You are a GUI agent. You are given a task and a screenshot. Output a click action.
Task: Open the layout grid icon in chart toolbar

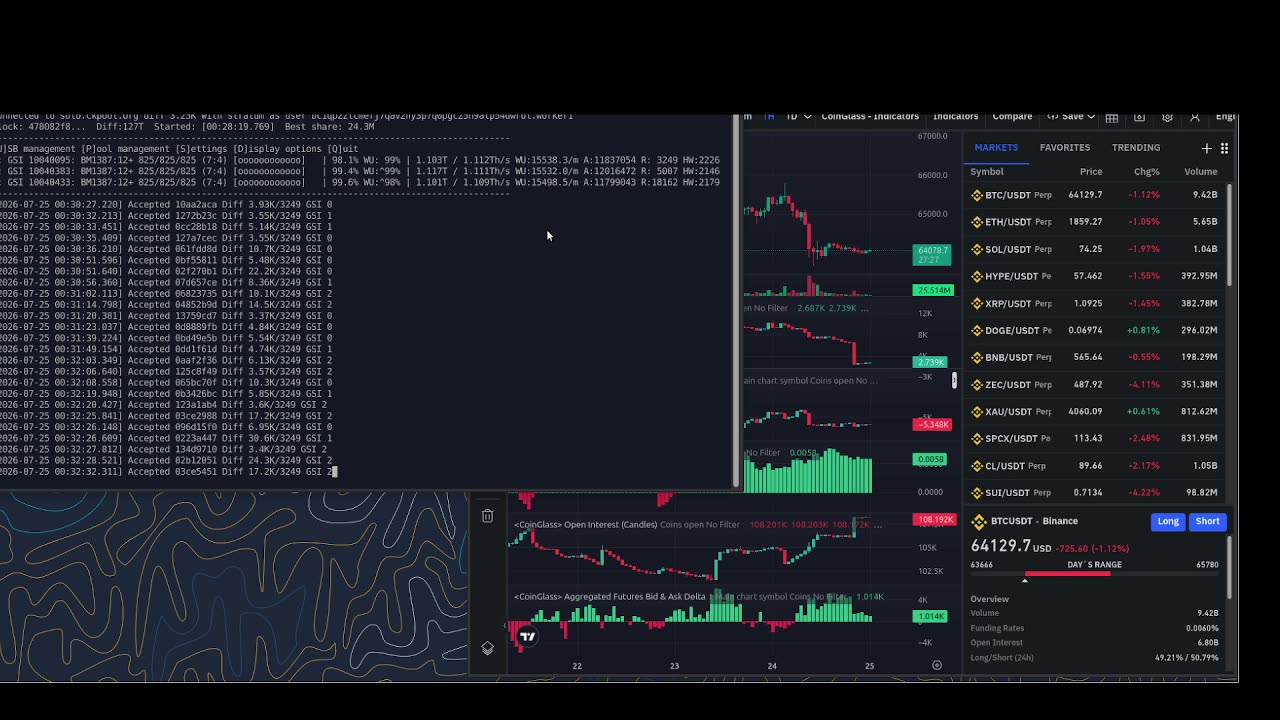(x=1112, y=117)
